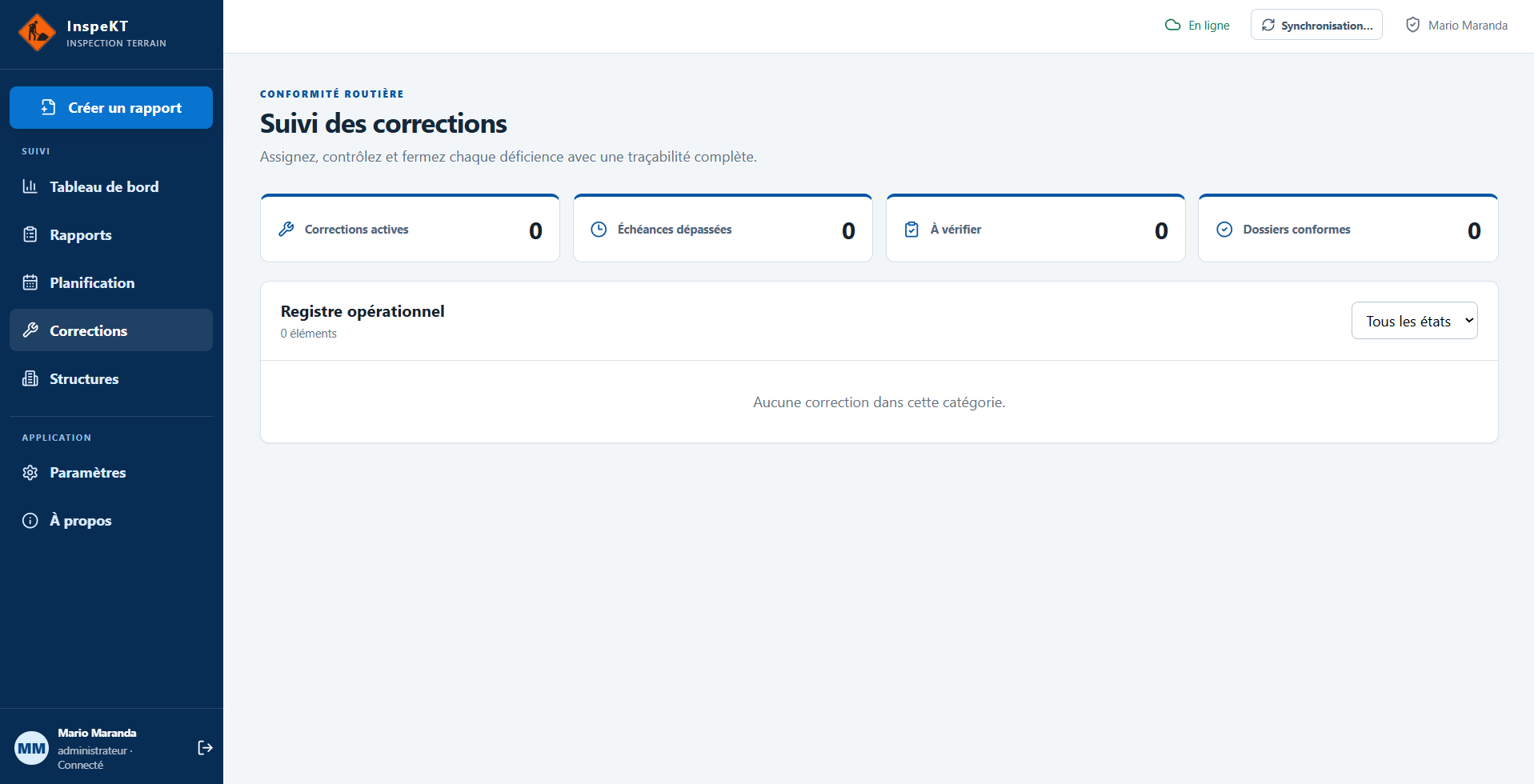Image resolution: width=1534 pixels, height=784 pixels.
Task: Click Aucune correction dans cette catégorie message
Action: [x=879, y=402]
